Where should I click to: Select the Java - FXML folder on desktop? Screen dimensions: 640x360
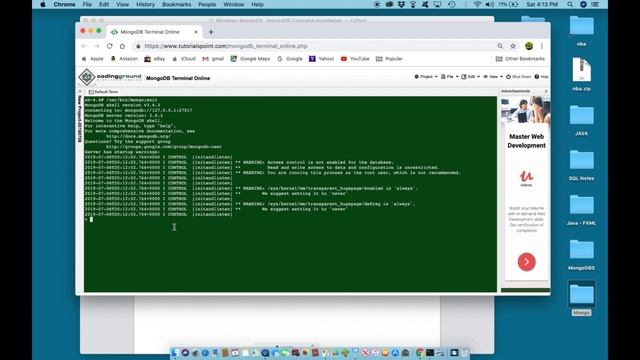tap(581, 210)
